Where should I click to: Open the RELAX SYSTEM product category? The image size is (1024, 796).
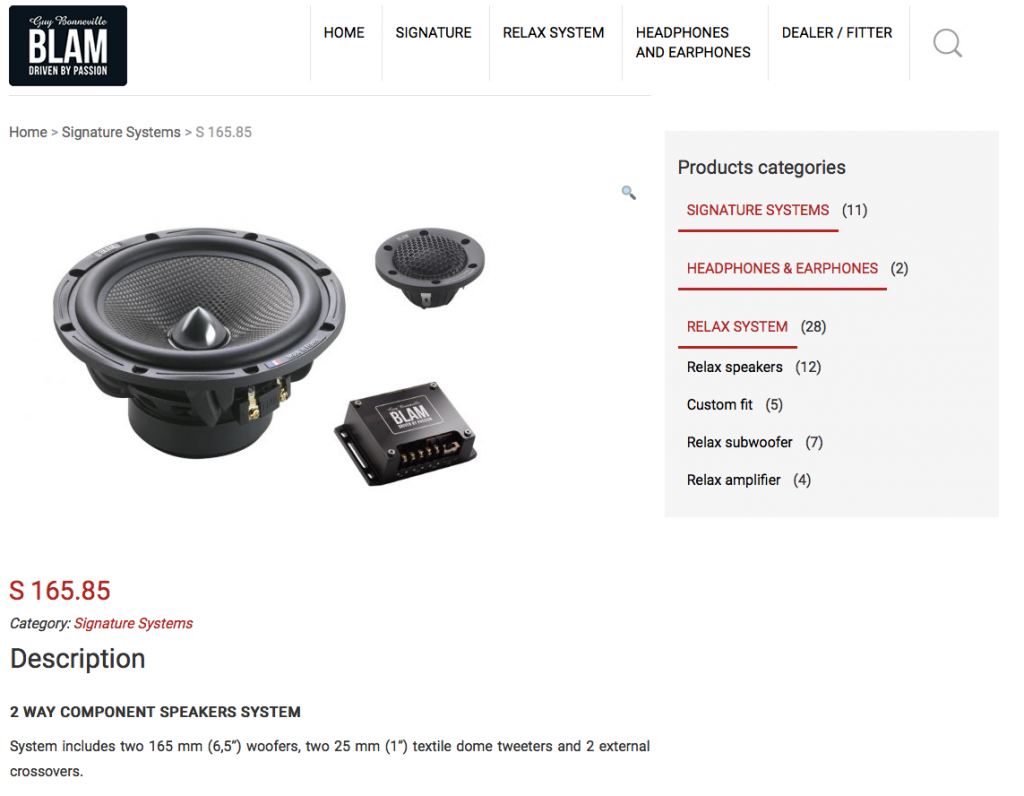pyautogui.click(x=737, y=326)
